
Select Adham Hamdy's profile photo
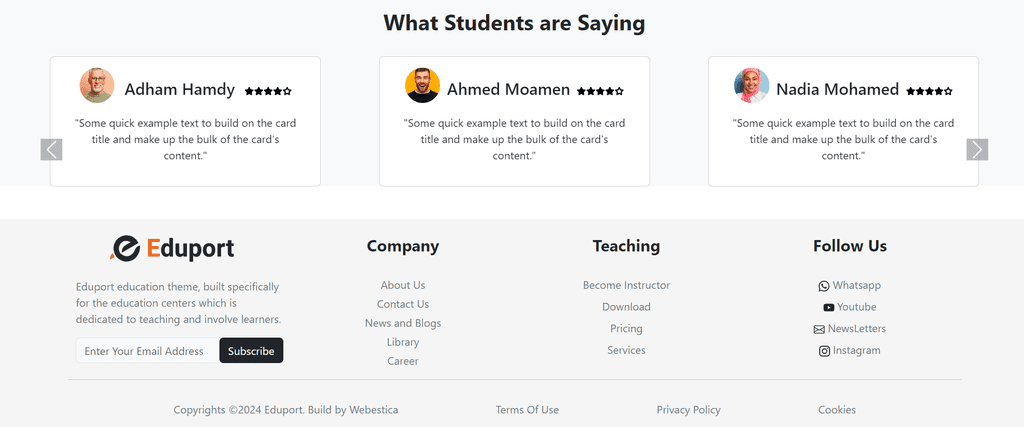(x=97, y=85)
